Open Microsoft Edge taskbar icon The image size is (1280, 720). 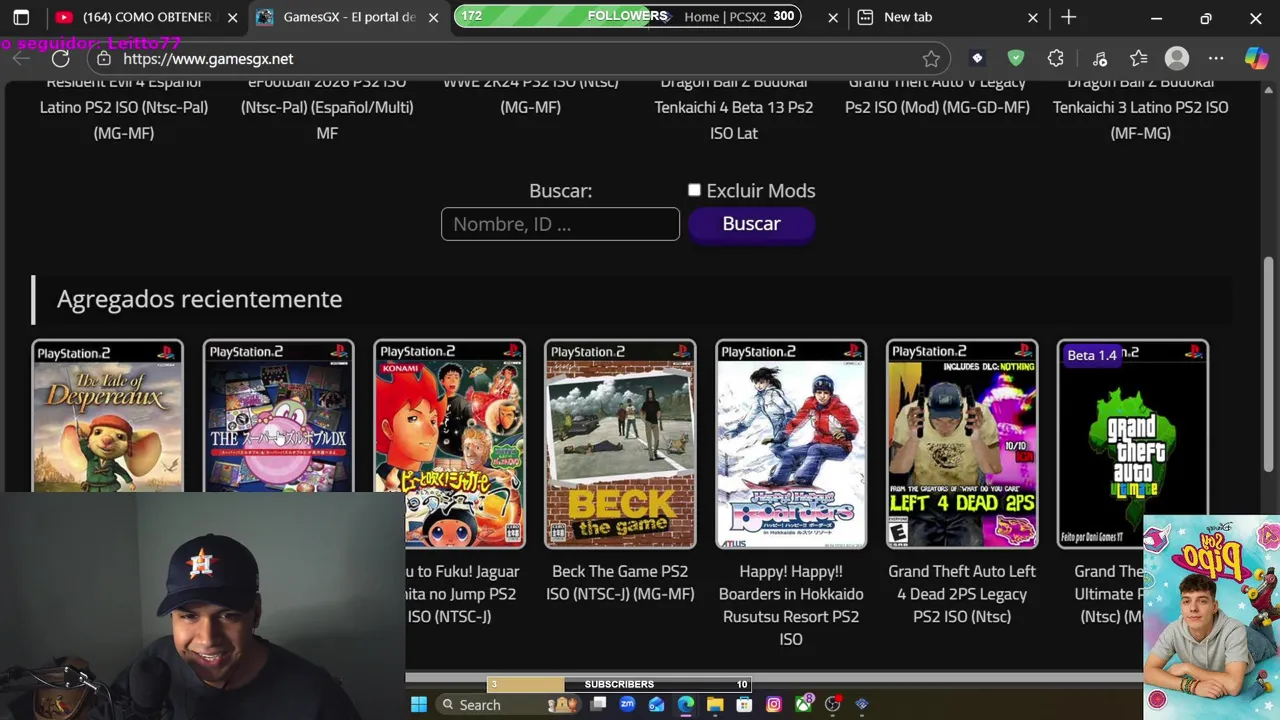[x=686, y=705]
